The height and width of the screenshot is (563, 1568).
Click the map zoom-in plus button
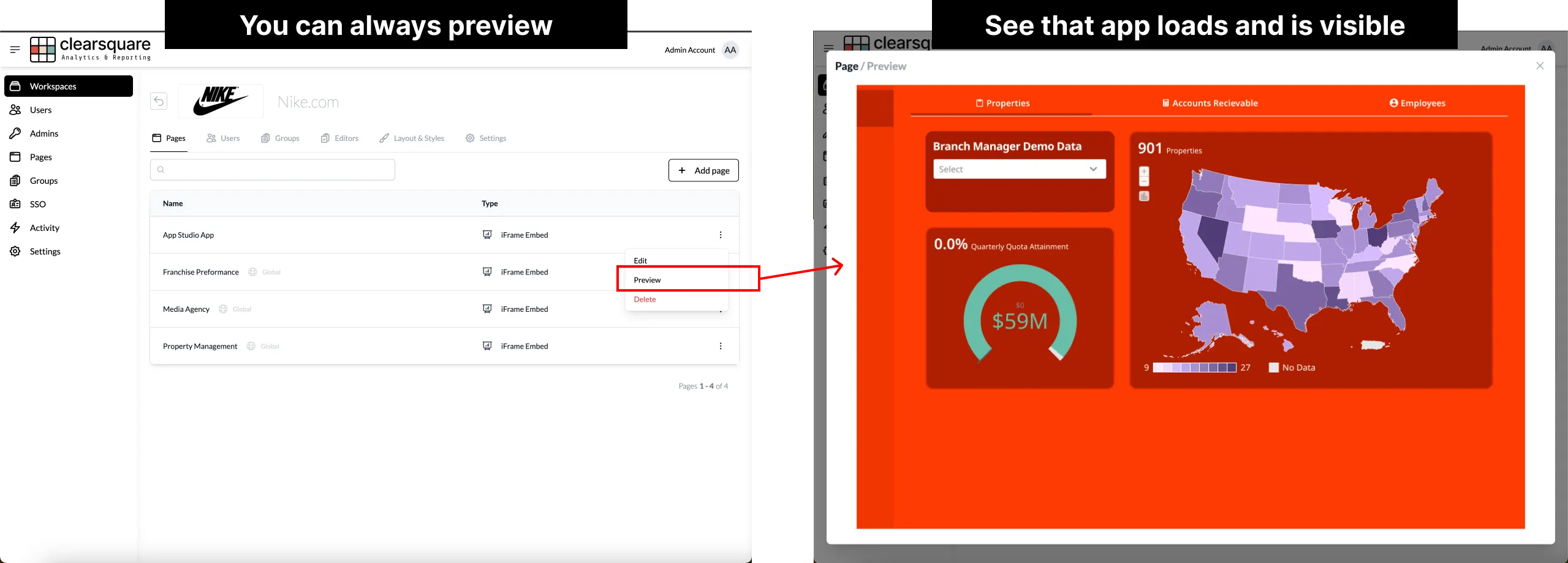click(x=1144, y=171)
